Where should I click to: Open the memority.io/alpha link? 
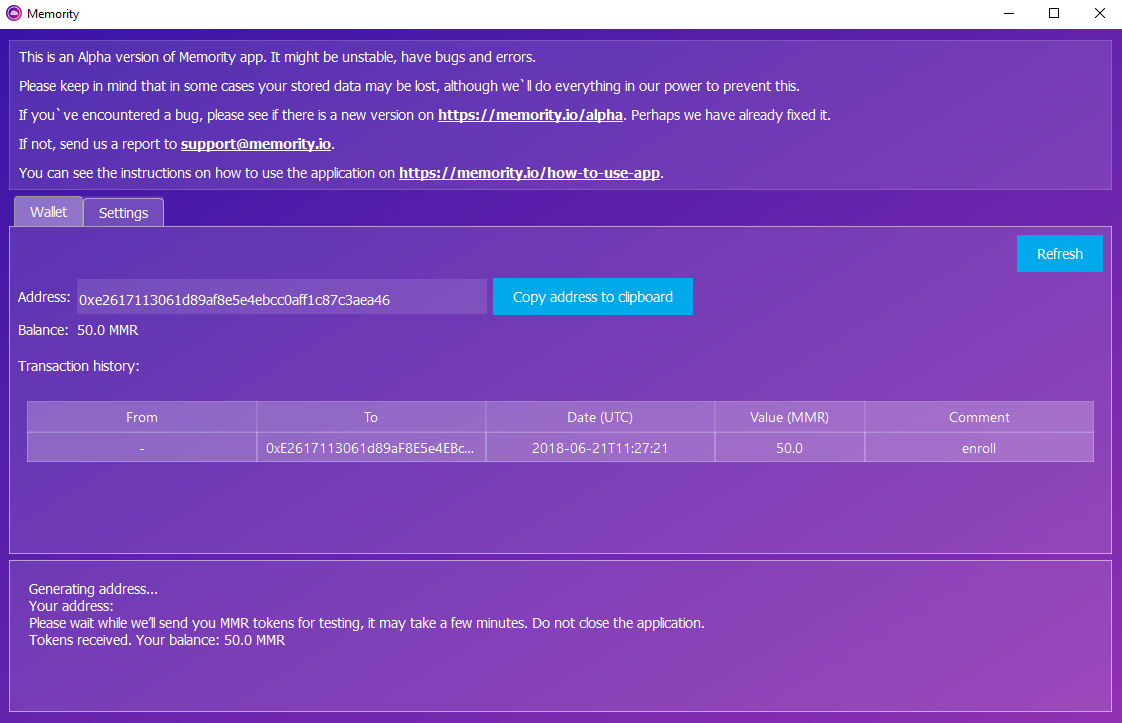[530, 115]
